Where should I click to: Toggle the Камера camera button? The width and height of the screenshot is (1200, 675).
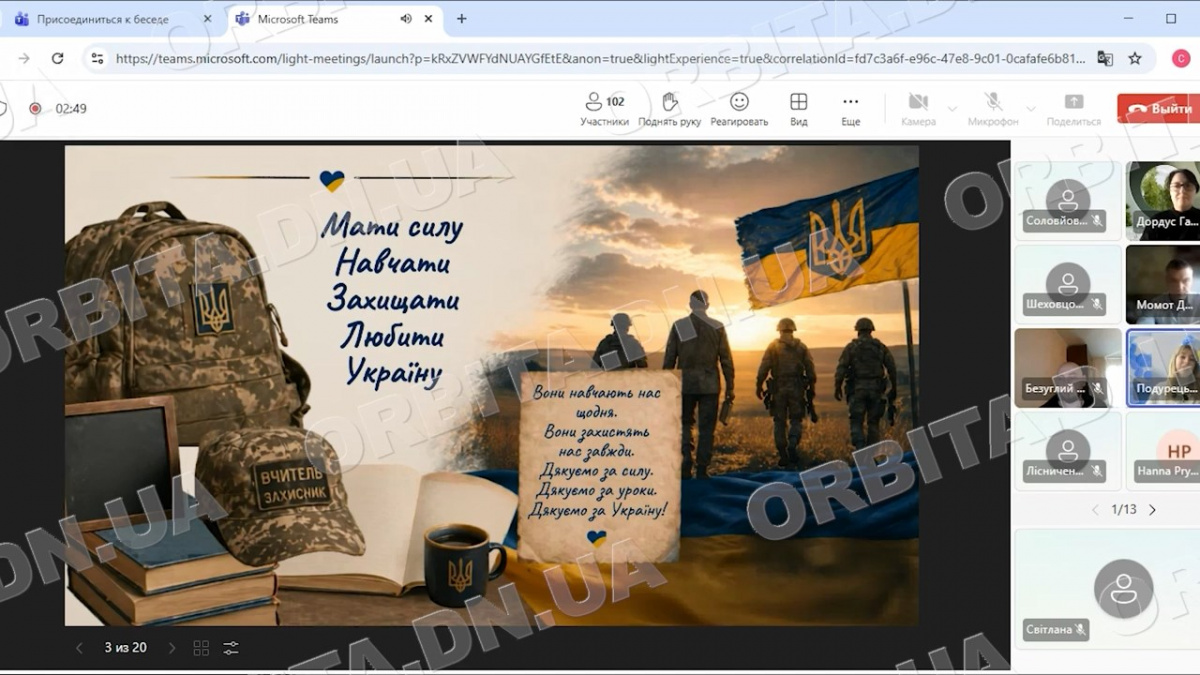[918, 109]
